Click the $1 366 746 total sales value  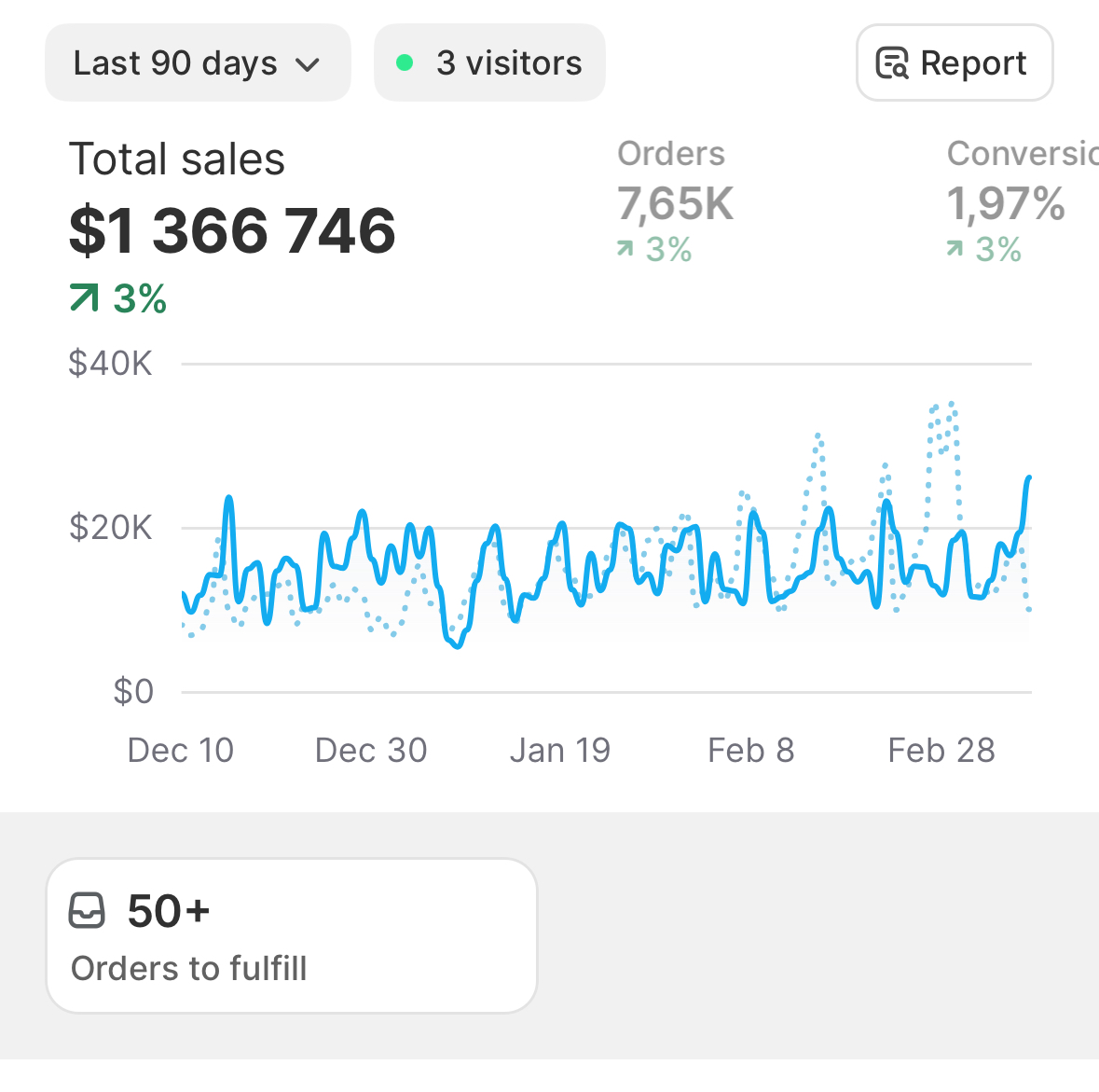[232, 230]
